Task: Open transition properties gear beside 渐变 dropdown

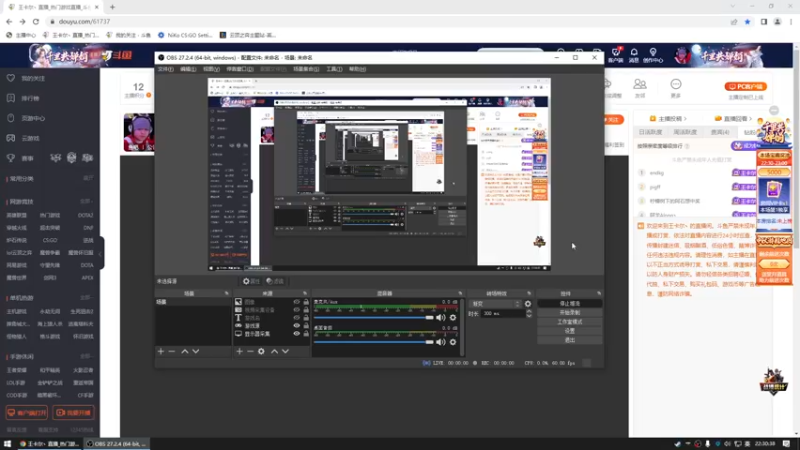Action: pos(528,304)
